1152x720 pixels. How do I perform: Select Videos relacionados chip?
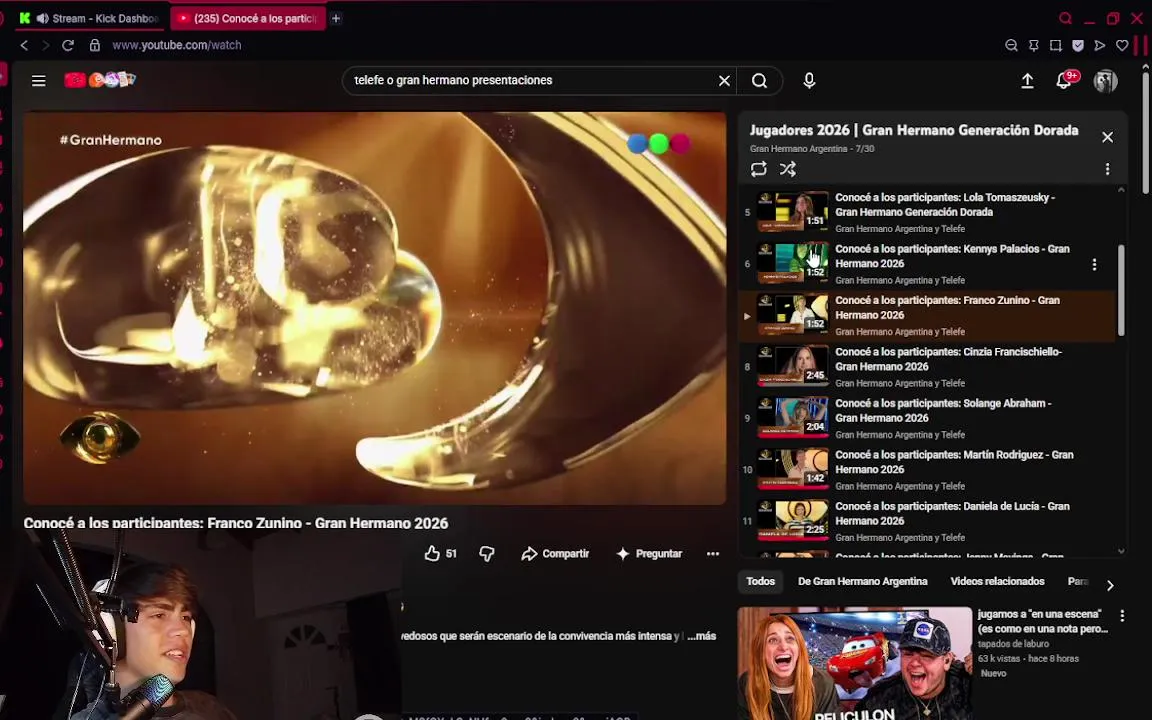997,581
